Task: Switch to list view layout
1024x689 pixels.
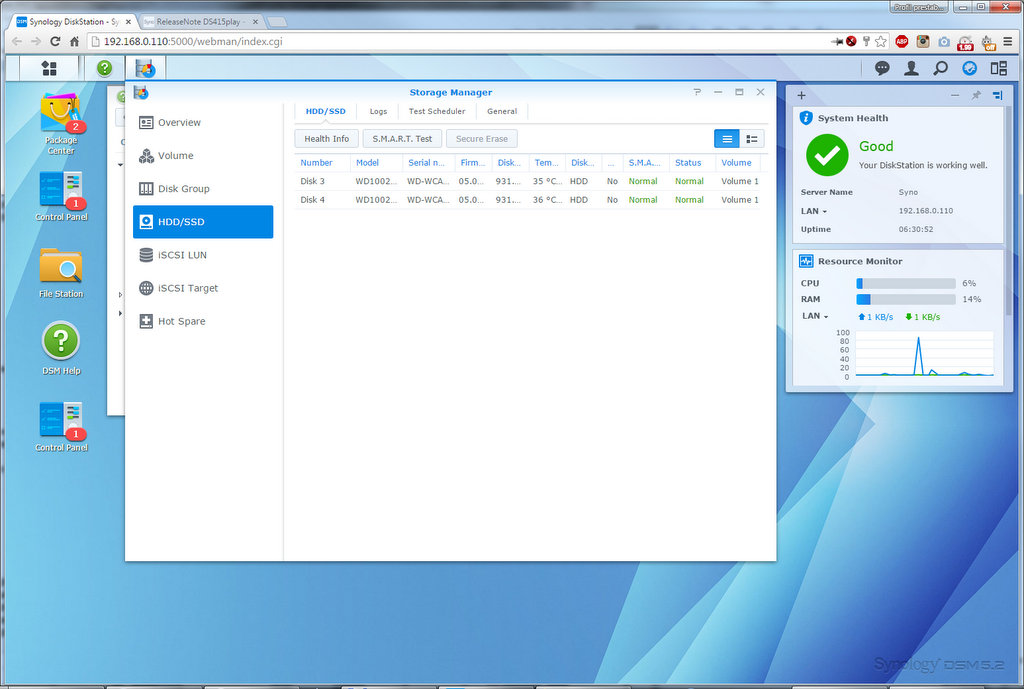Action: pos(727,138)
